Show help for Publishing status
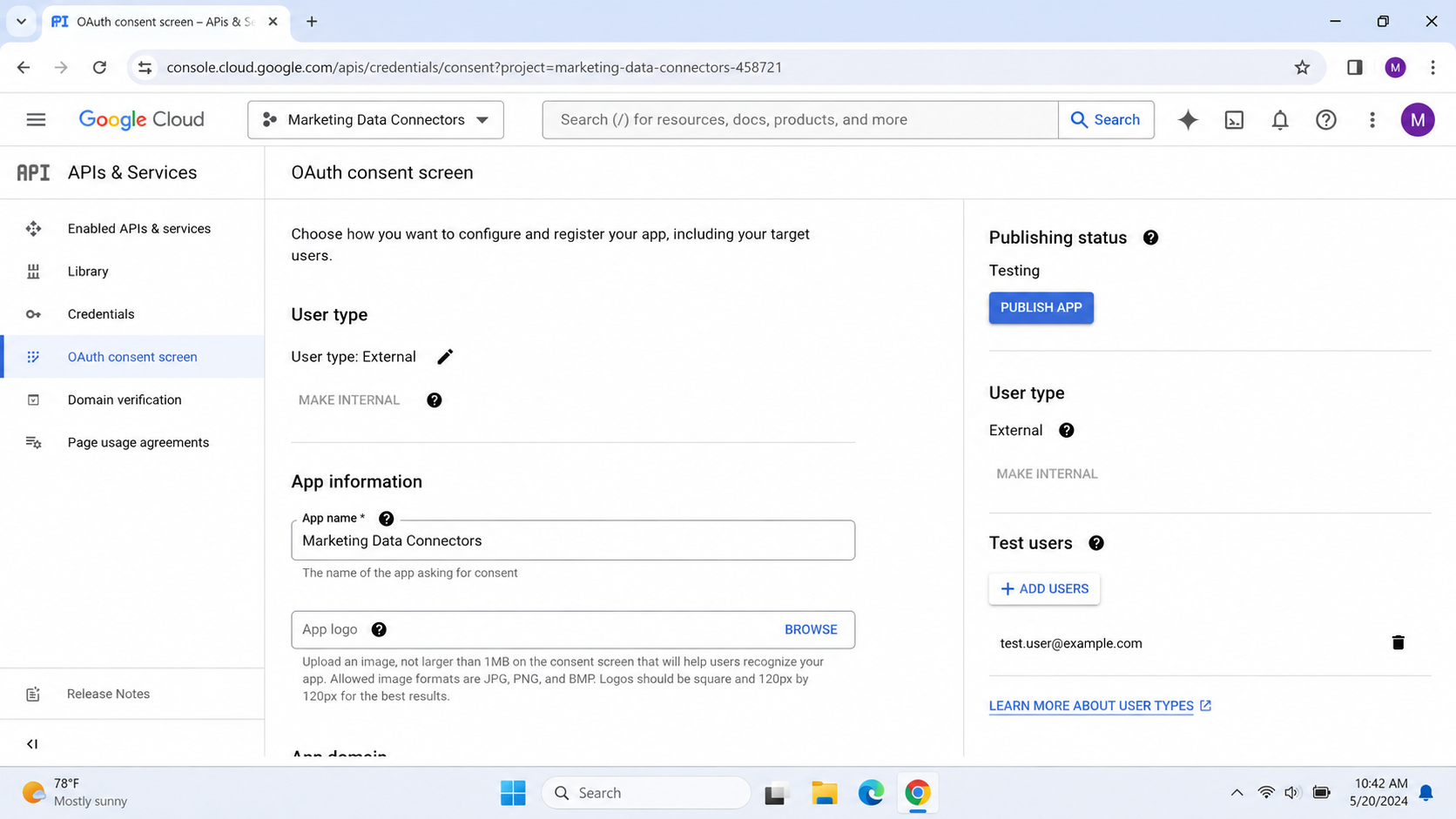The image size is (1456, 819). 1150,238
